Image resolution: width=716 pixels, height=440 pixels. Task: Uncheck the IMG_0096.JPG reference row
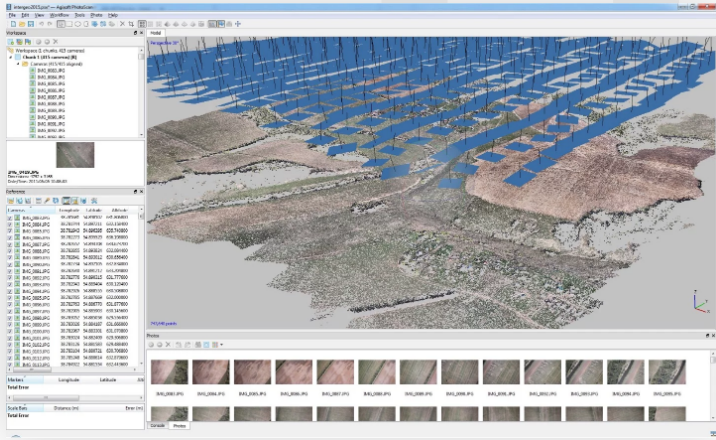10,304
